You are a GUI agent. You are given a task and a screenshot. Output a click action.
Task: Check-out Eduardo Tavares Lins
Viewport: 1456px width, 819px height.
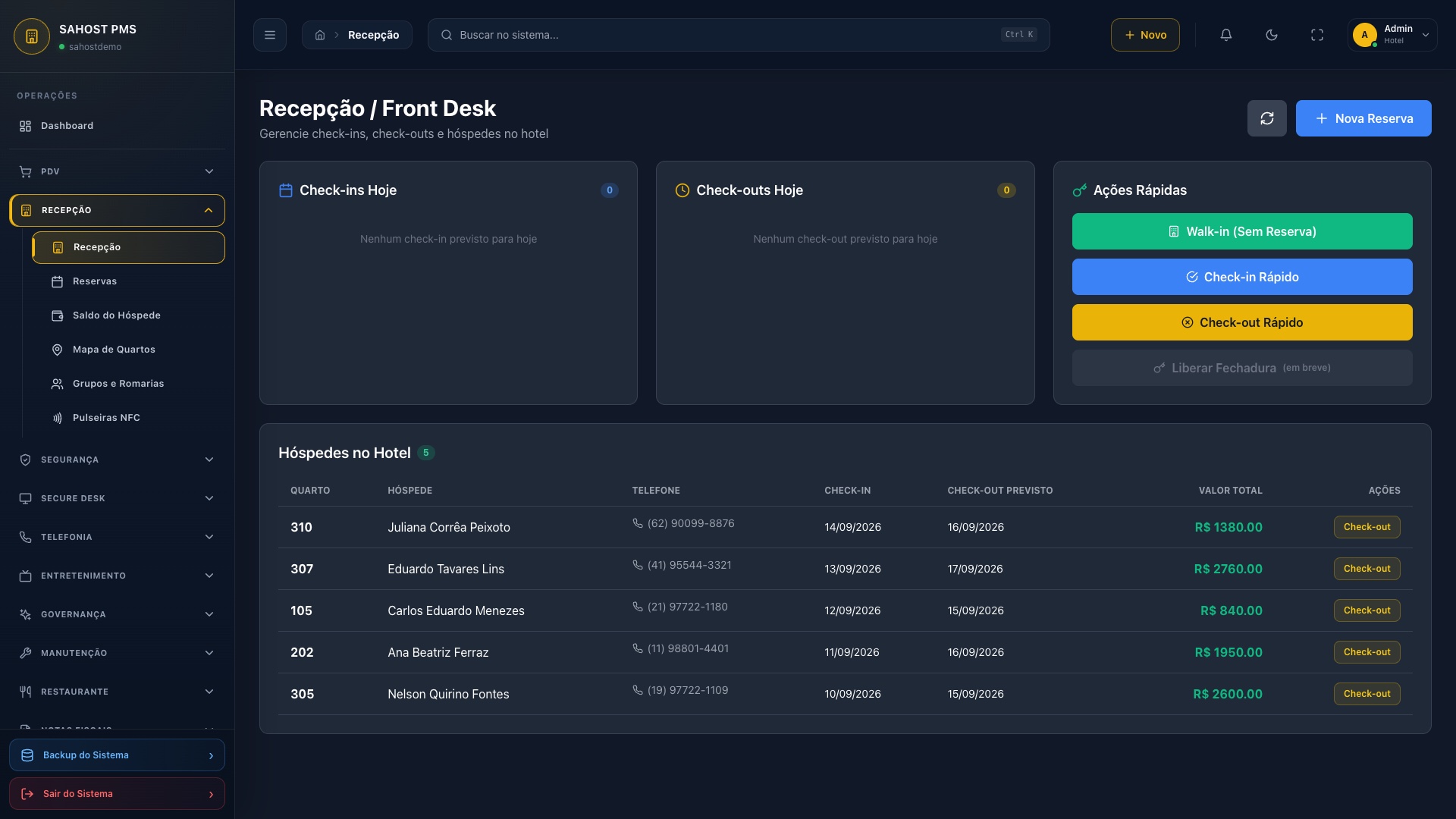[x=1367, y=569]
